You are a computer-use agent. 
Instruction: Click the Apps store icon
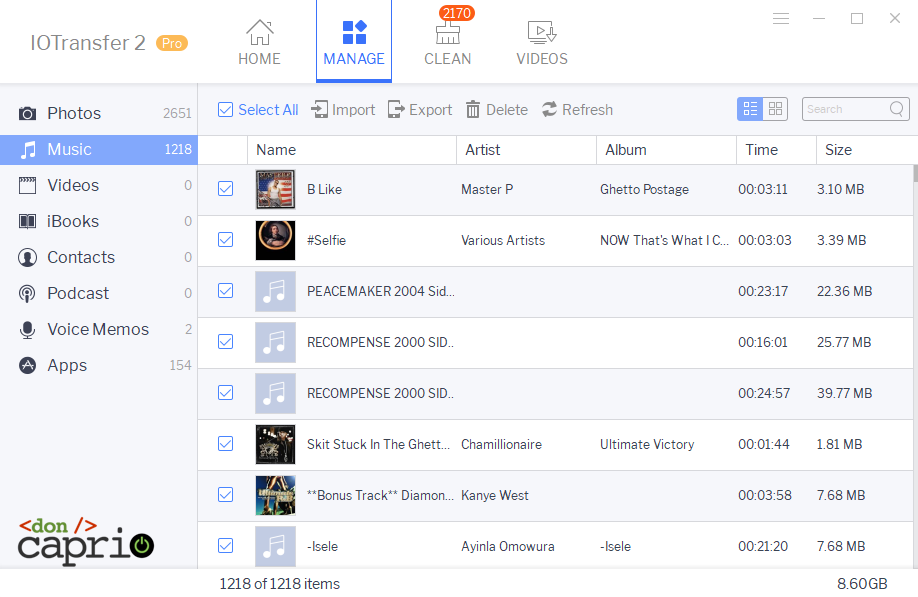(x=27, y=365)
